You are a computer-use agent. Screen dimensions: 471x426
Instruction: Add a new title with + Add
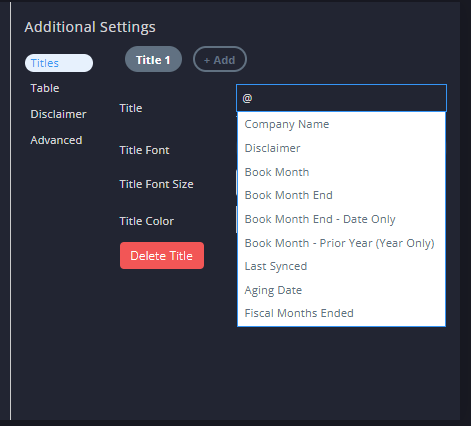(x=220, y=60)
